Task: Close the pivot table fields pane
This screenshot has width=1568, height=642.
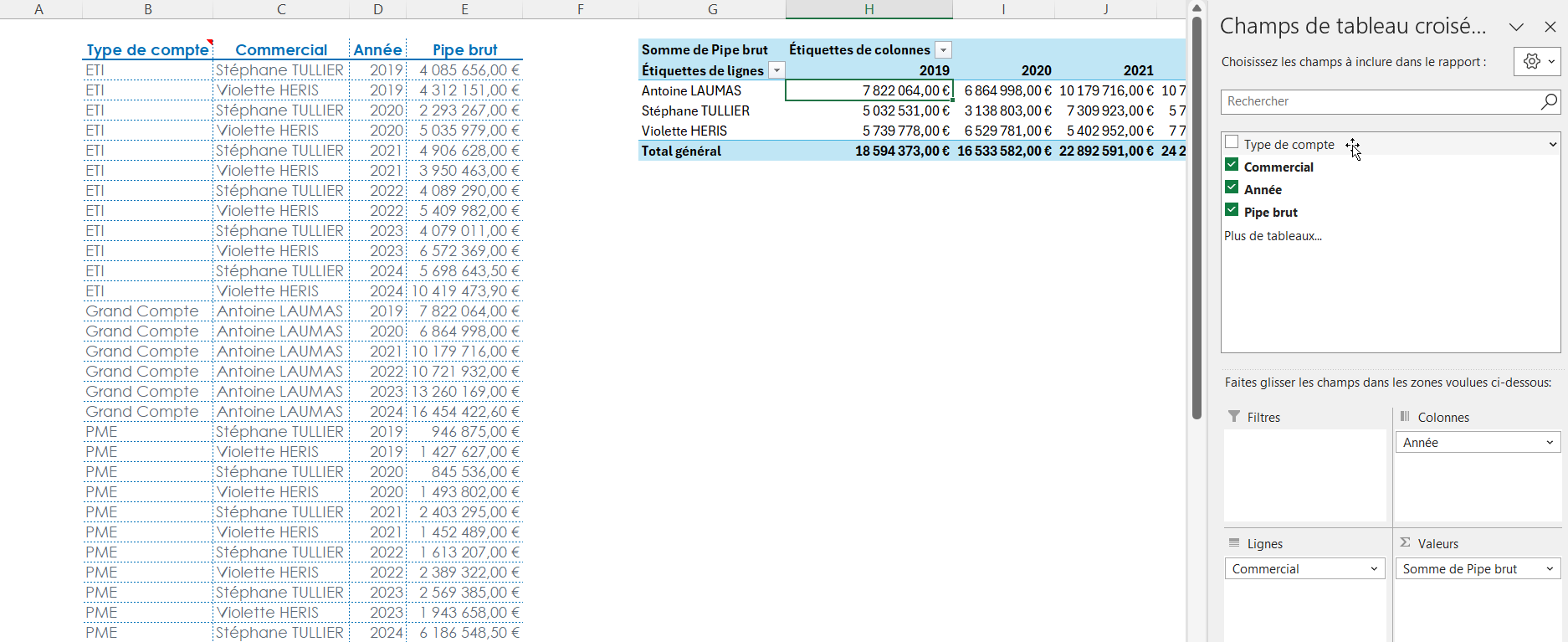Action: [1550, 27]
